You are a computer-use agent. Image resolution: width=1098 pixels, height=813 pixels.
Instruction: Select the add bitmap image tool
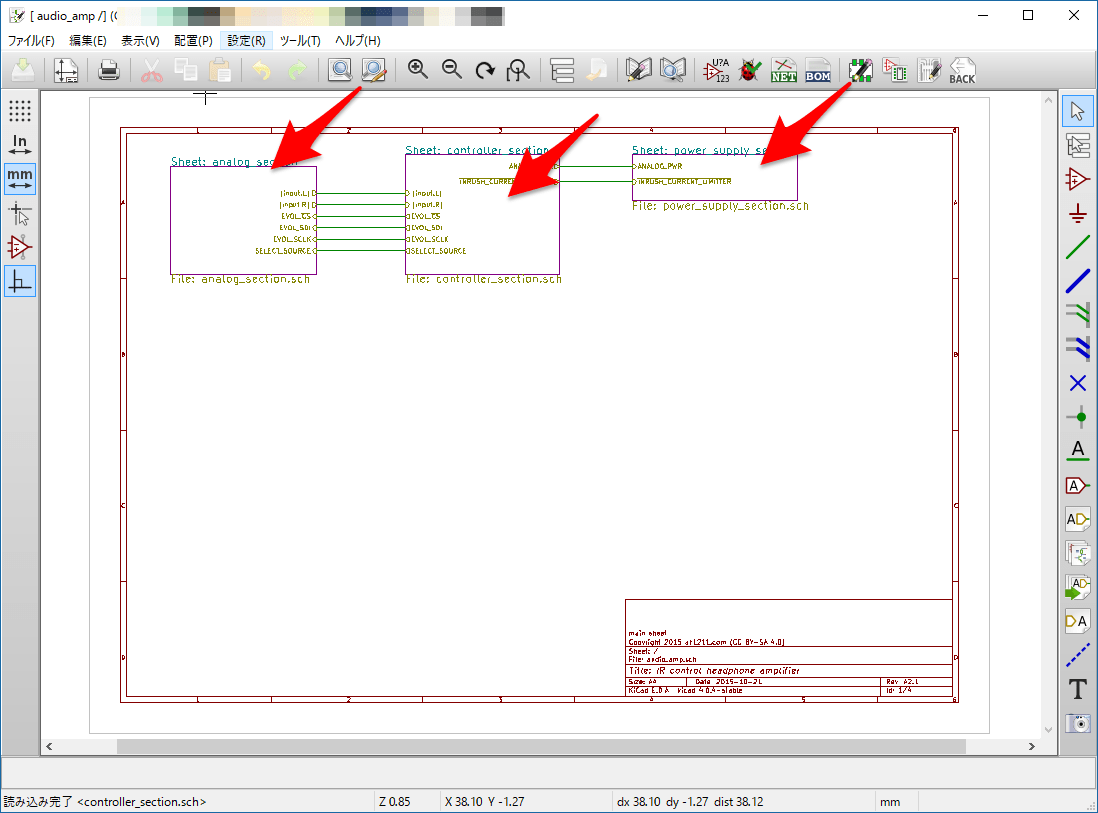coord(1078,723)
